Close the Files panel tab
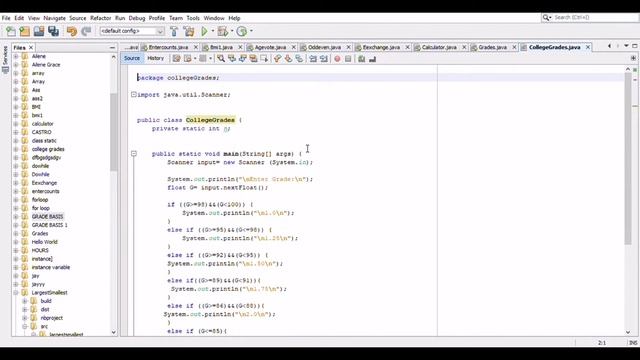Screen dimensions: 640x360 31,48
